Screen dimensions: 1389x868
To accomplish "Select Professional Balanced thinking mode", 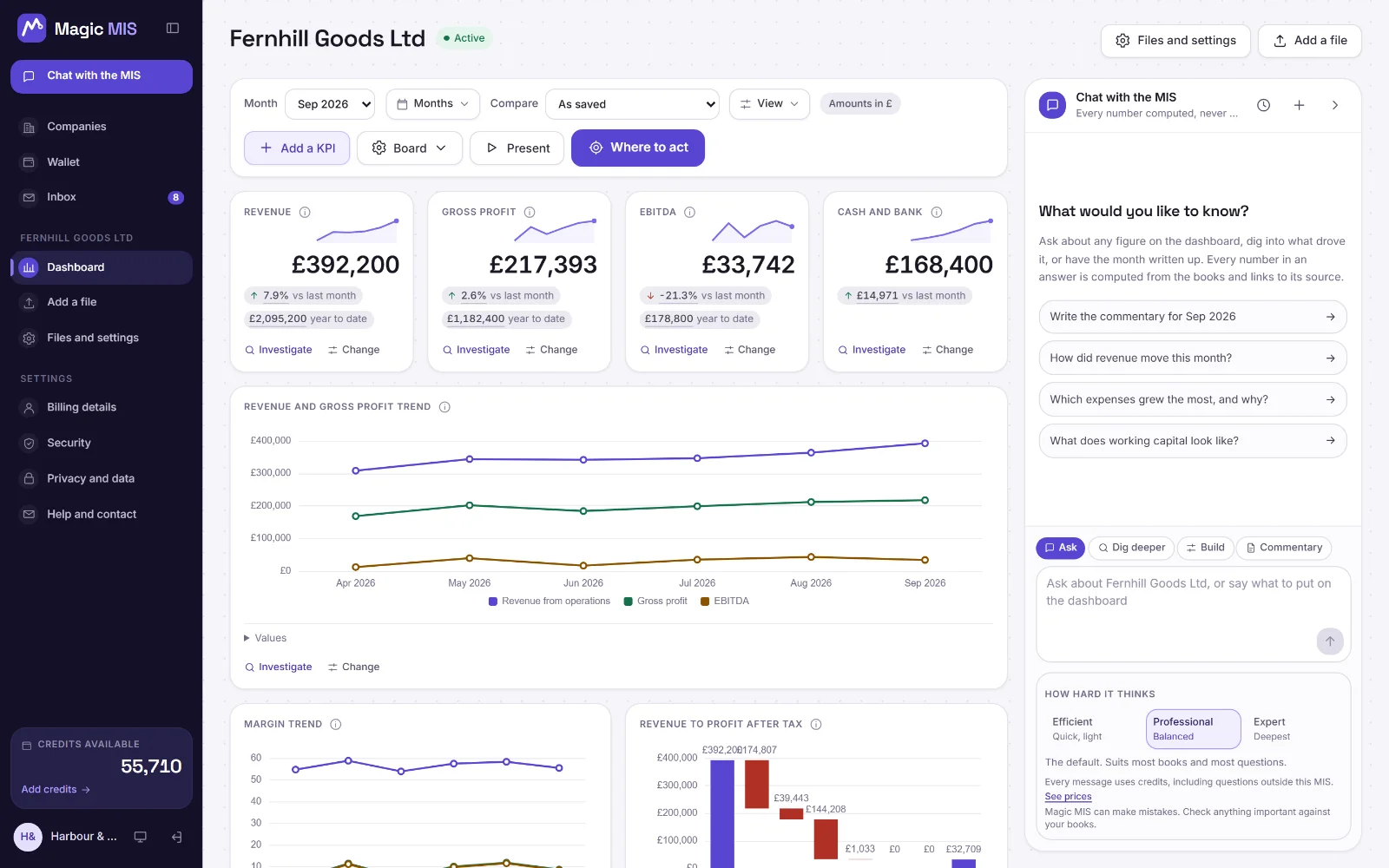I will tap(1194, 729).
